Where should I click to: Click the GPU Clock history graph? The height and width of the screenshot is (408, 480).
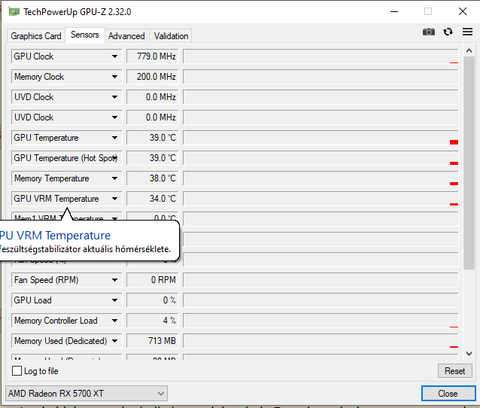point(321,56)
